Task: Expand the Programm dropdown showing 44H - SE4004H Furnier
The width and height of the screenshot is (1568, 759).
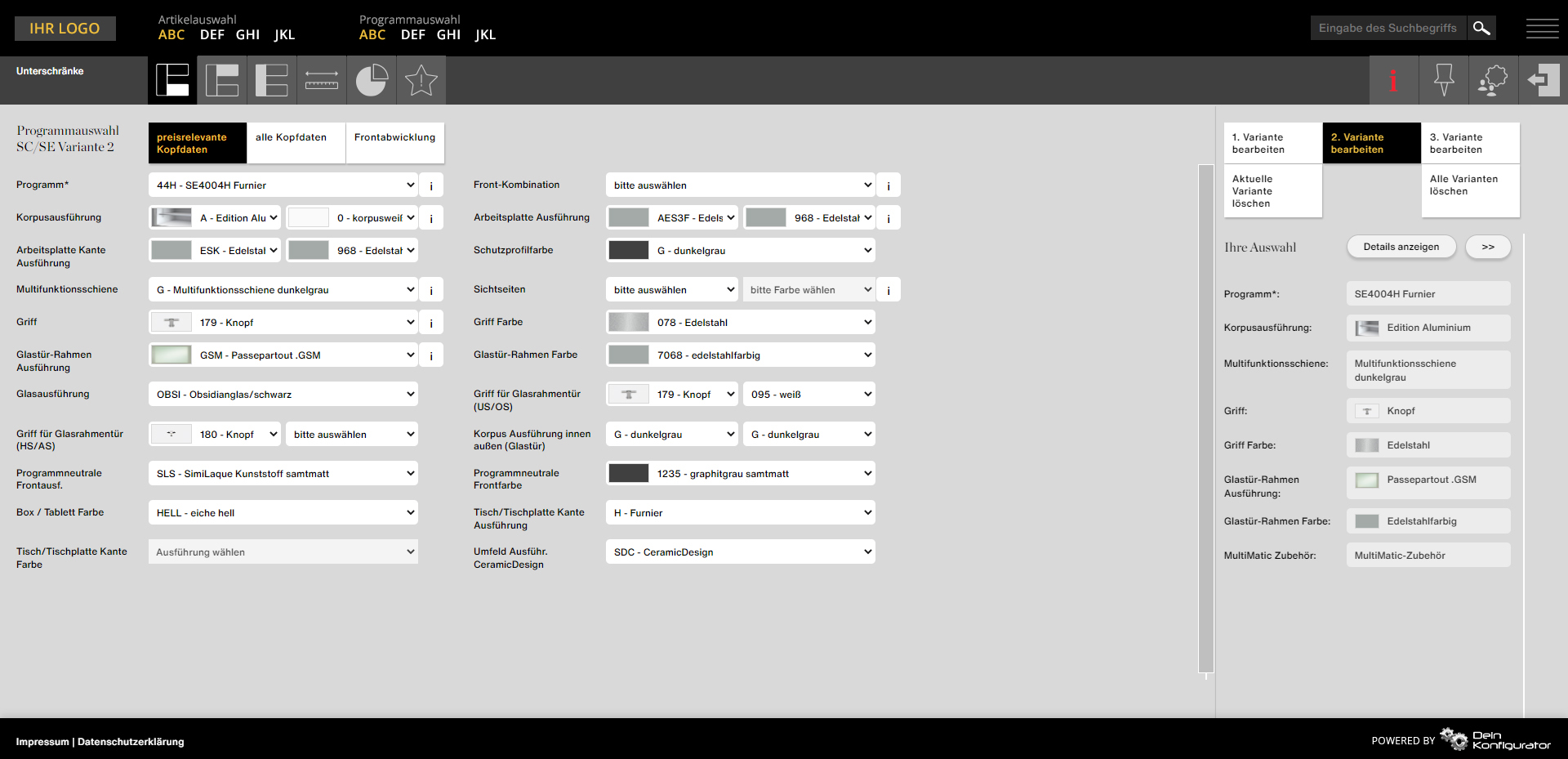Action: pos(283,185)
